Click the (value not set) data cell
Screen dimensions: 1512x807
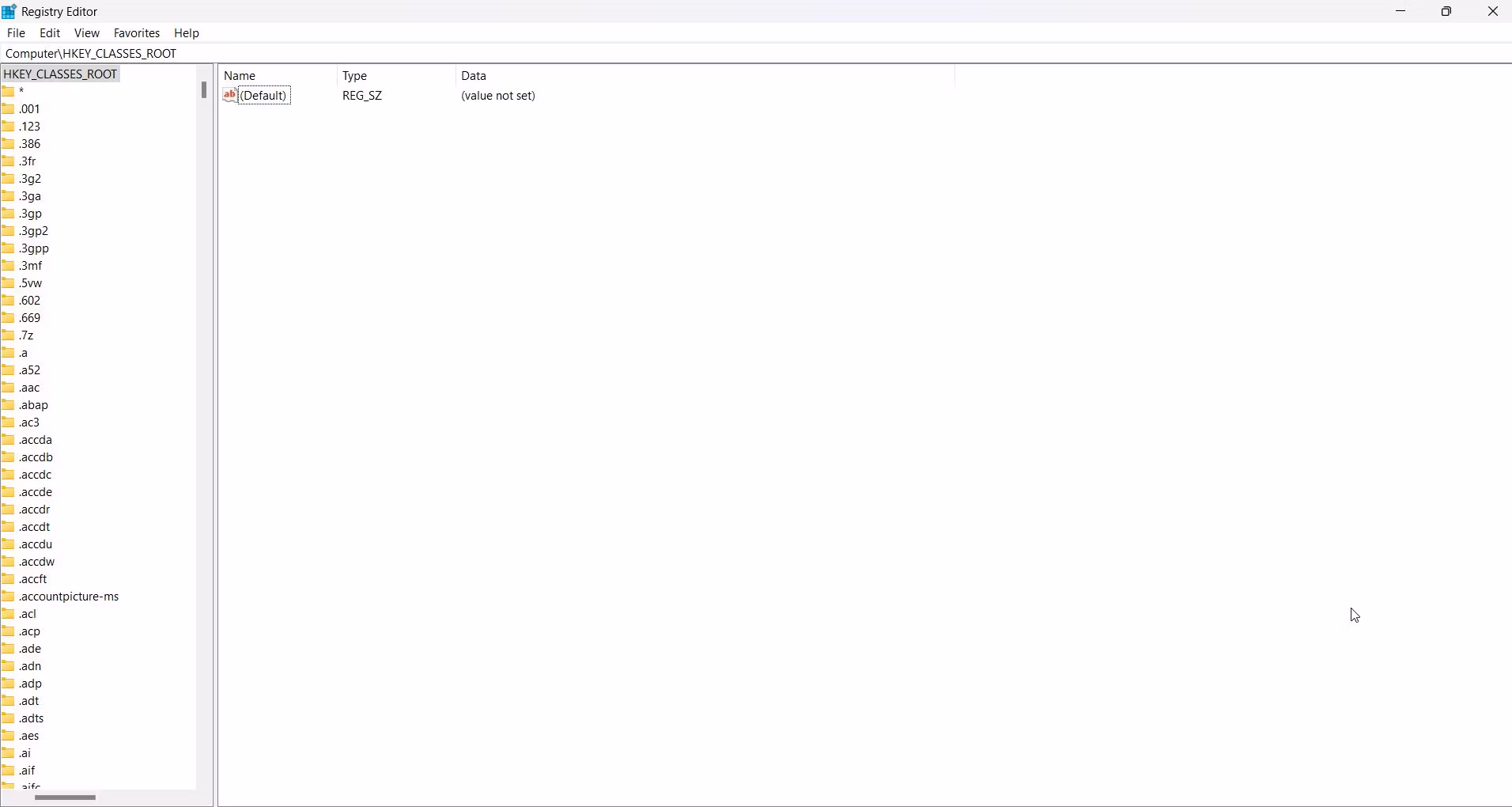499,96
